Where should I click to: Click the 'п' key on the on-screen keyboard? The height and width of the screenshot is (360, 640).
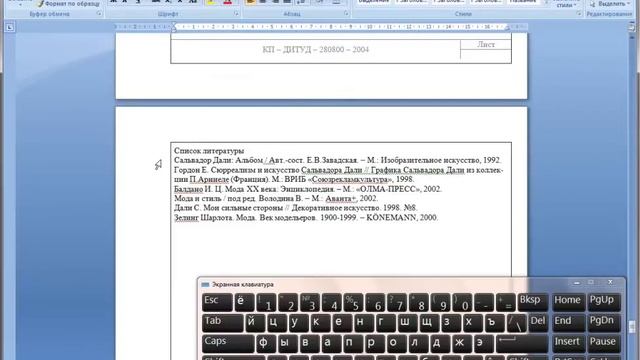353,343
